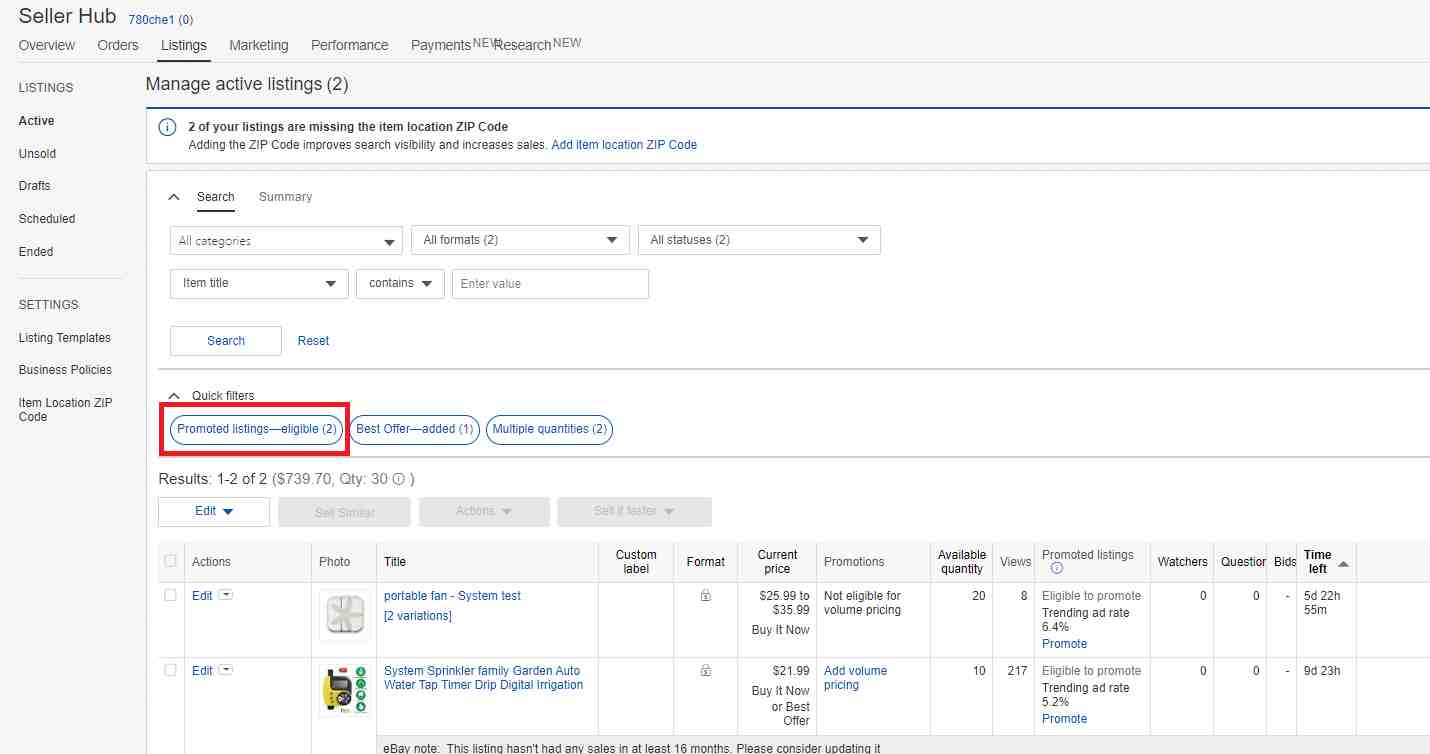Open the Summary tab
Image resolution: width=1430 pixels, height=754 pixels.
pos(285,197)
